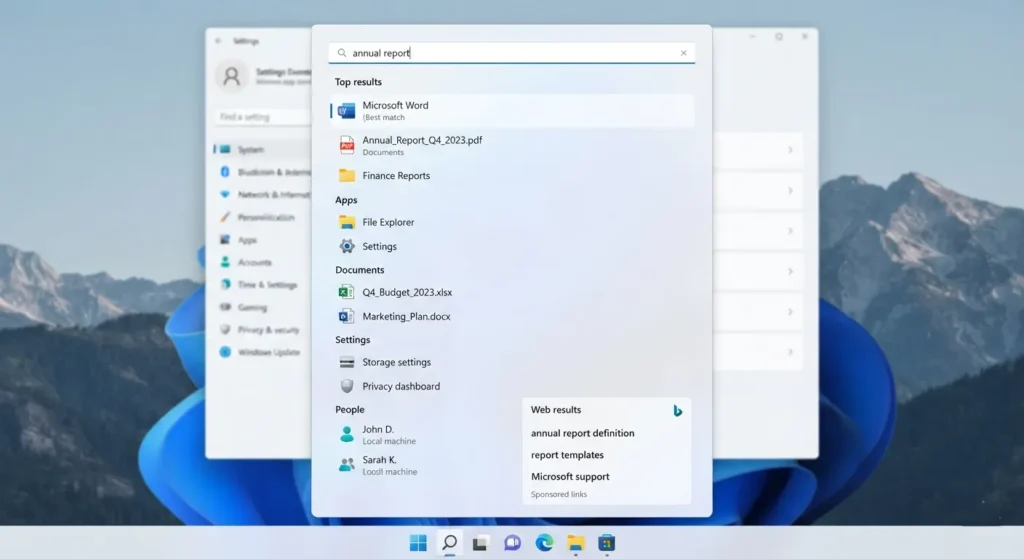Open the Privacy dashboard shield icon

(347, 386)
